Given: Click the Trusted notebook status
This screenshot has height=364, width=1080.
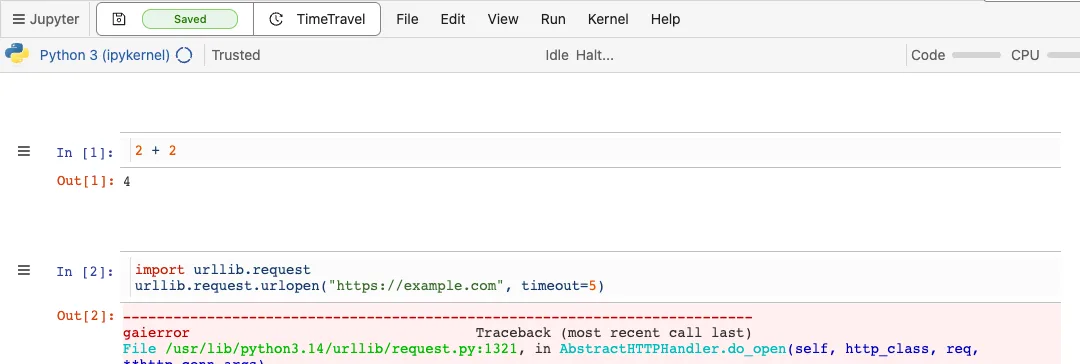Looking at the screenshot, I should pyautogui.click(x=236, y=55).
